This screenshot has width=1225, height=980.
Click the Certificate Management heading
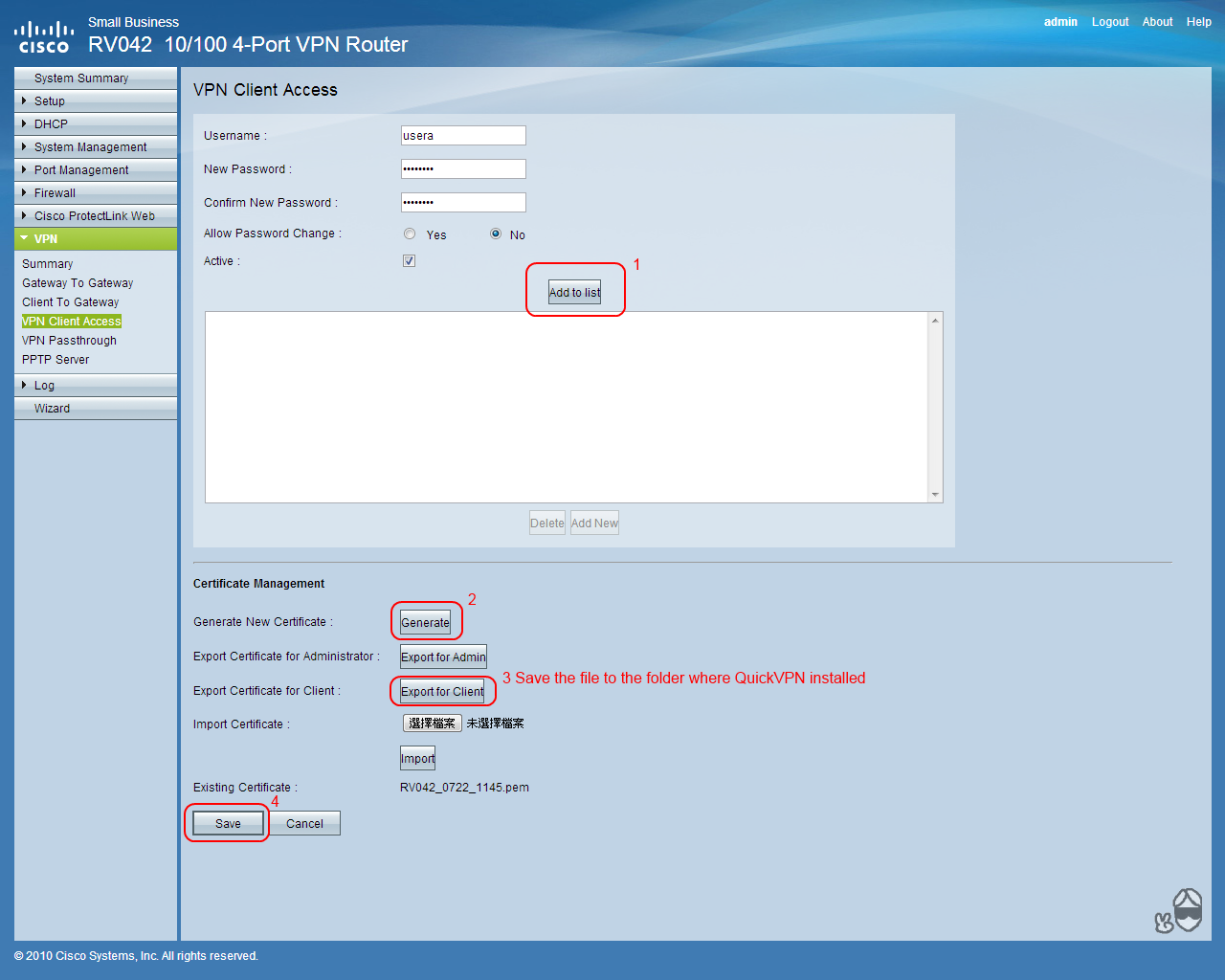coord(258,584)
